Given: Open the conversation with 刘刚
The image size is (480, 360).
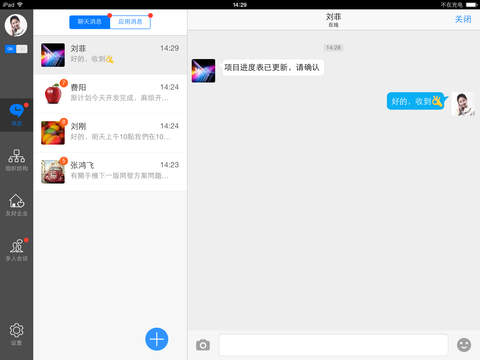Looking at the screenshot, I should pyautogui.click(x=110, y=133).
